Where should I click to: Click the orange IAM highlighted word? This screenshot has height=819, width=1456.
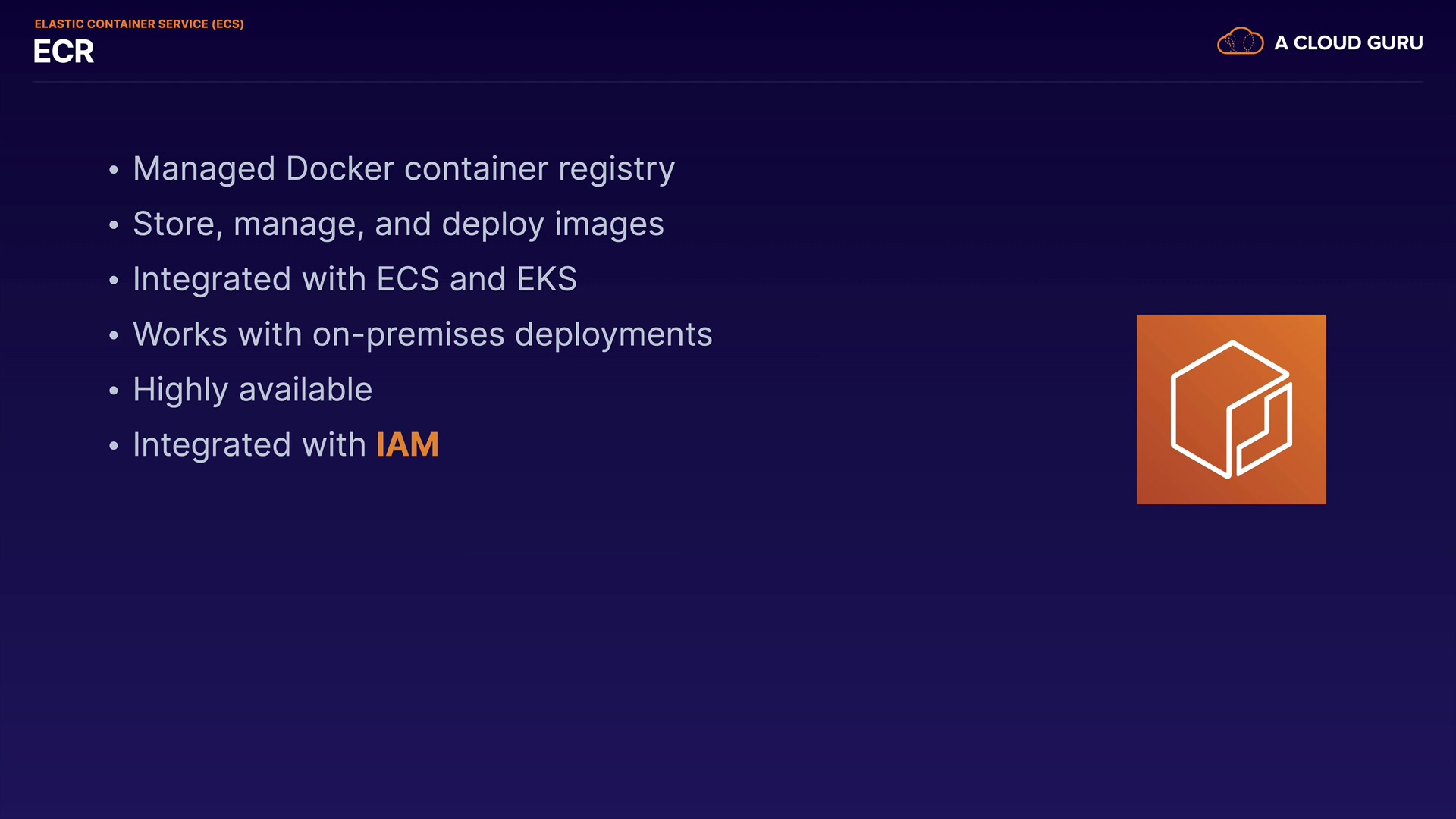coord(407,445)
